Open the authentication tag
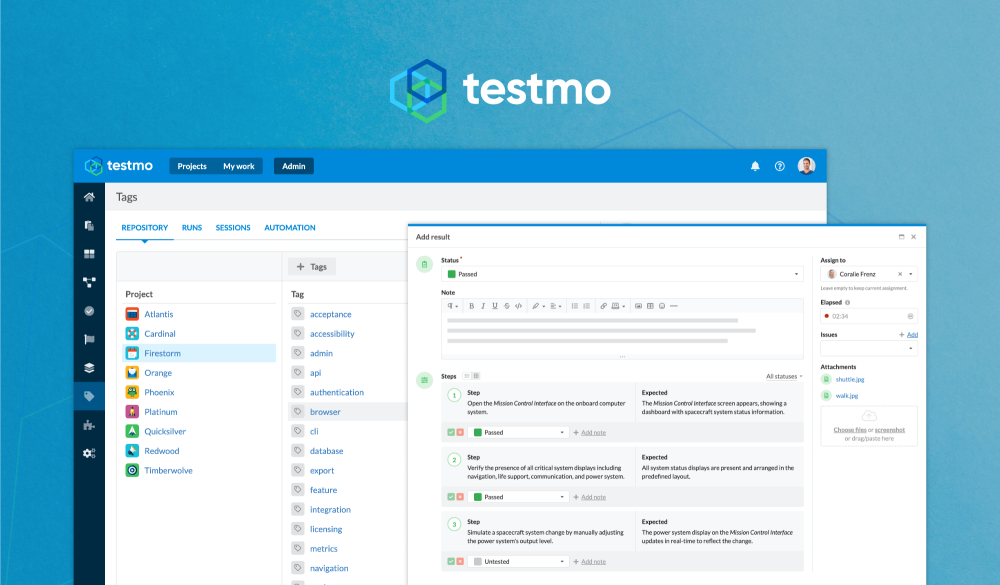 pos(337,392)
